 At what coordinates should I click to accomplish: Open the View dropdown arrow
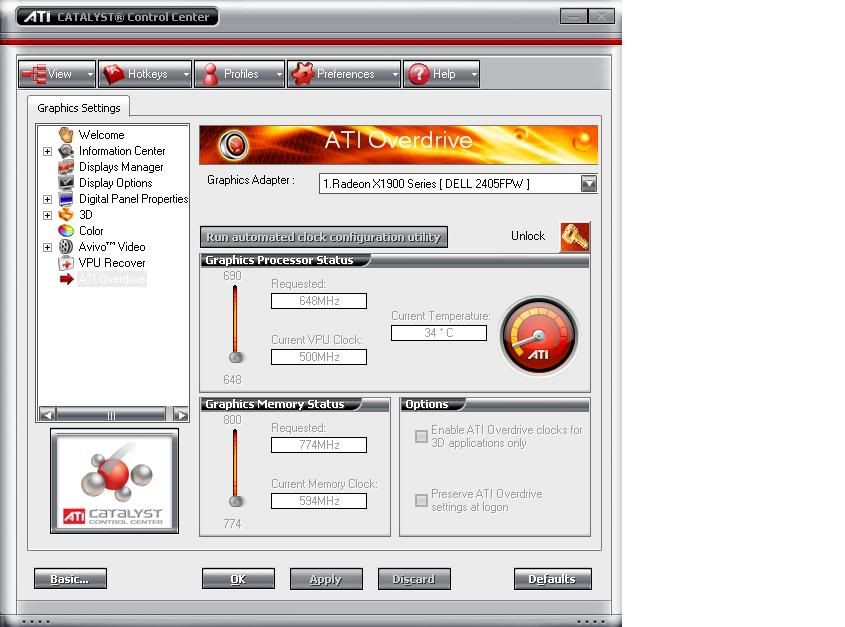[90, 74]
